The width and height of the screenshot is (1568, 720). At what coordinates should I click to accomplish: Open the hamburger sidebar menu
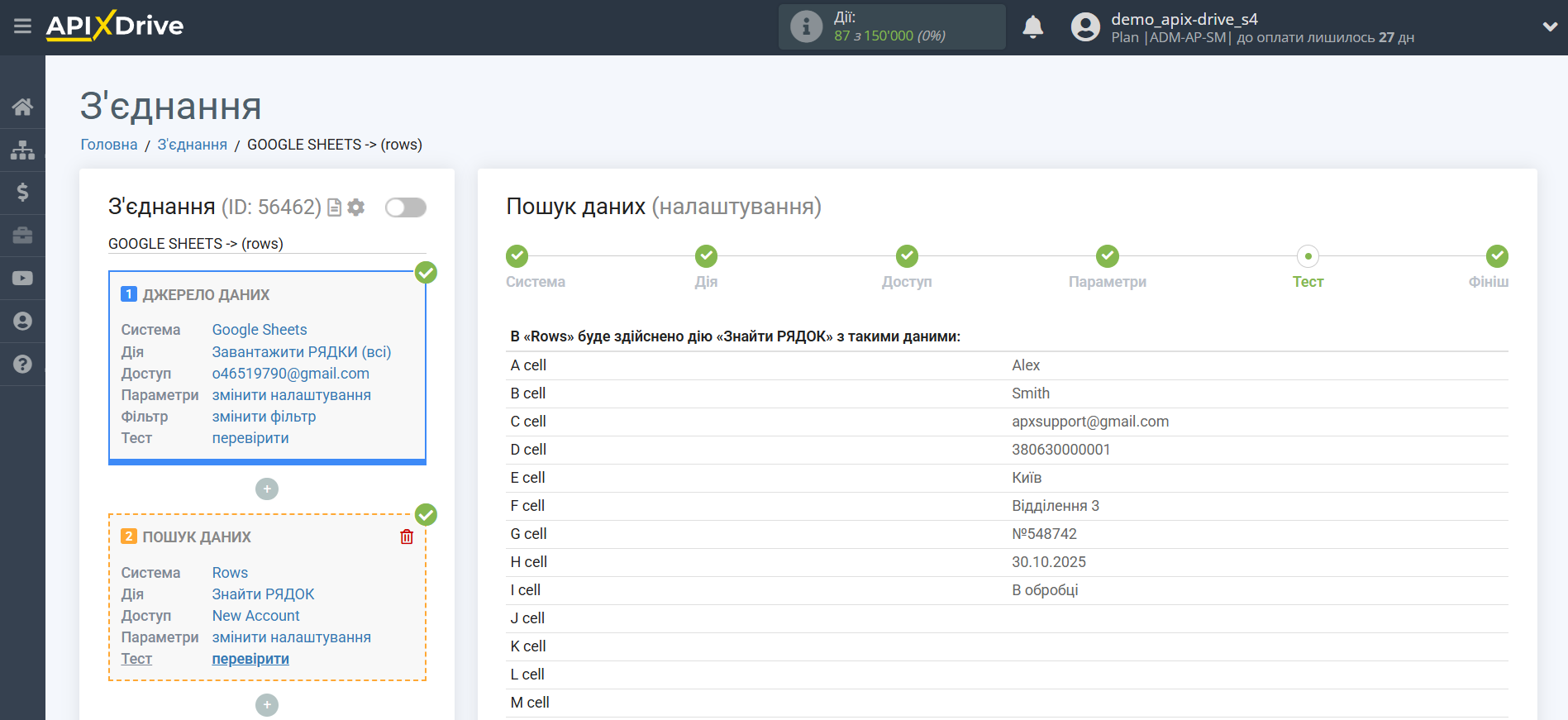click(x=22, y=26)
